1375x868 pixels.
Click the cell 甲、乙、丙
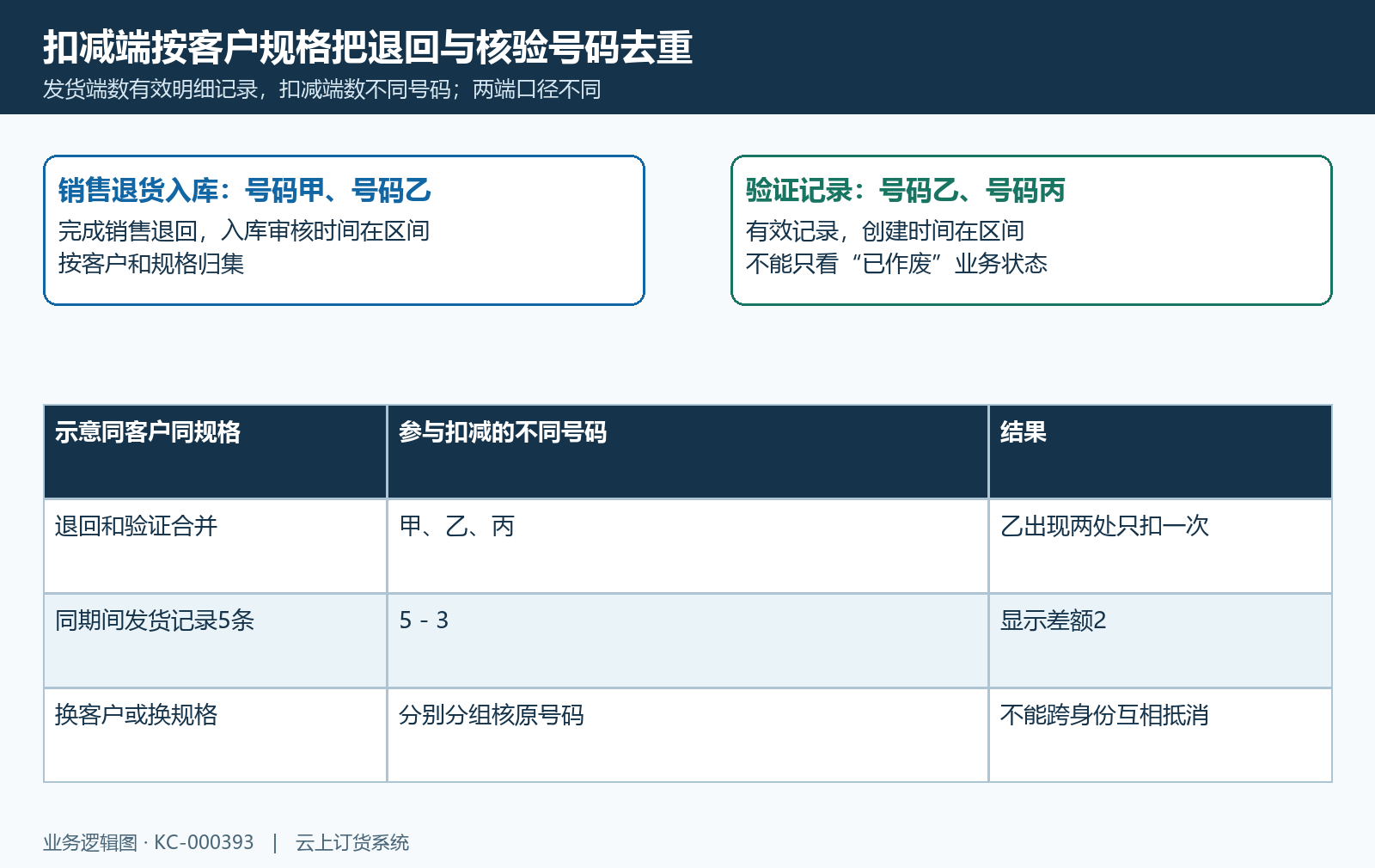688,546
